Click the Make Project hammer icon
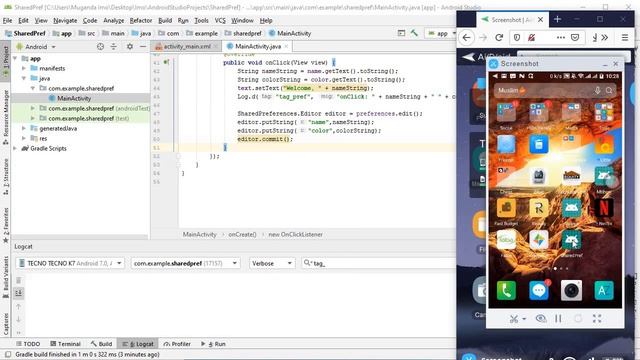The image size is (640, 360). click(x=414, y=33)
